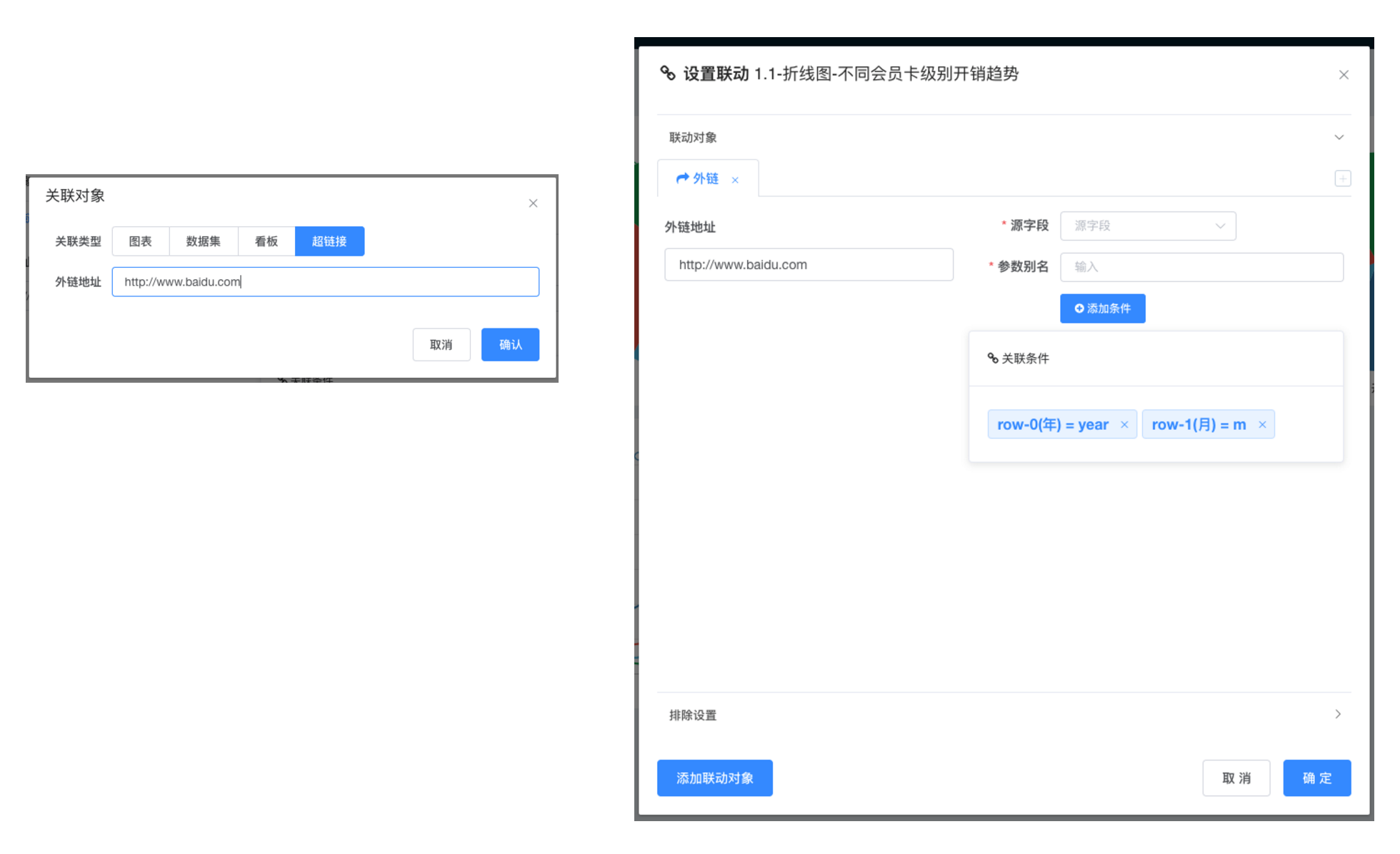This screenshot has height=854, width=1400.
Task: Close the 设置联动 dialog
Action: [1344, 75]
